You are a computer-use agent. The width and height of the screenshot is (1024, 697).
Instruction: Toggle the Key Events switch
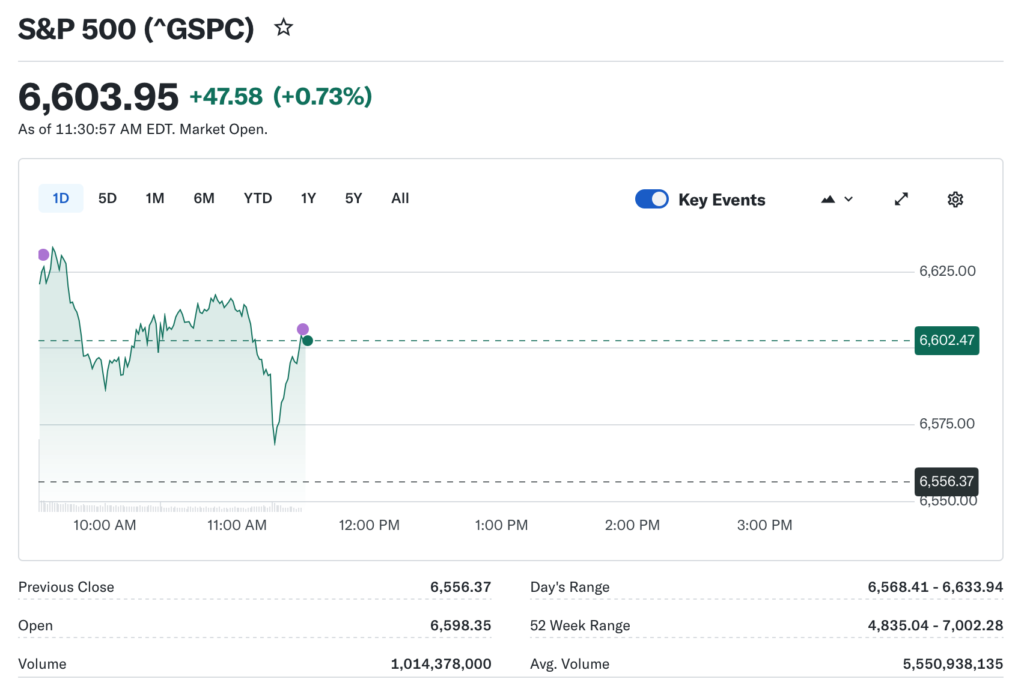click(x=652, y=199)
